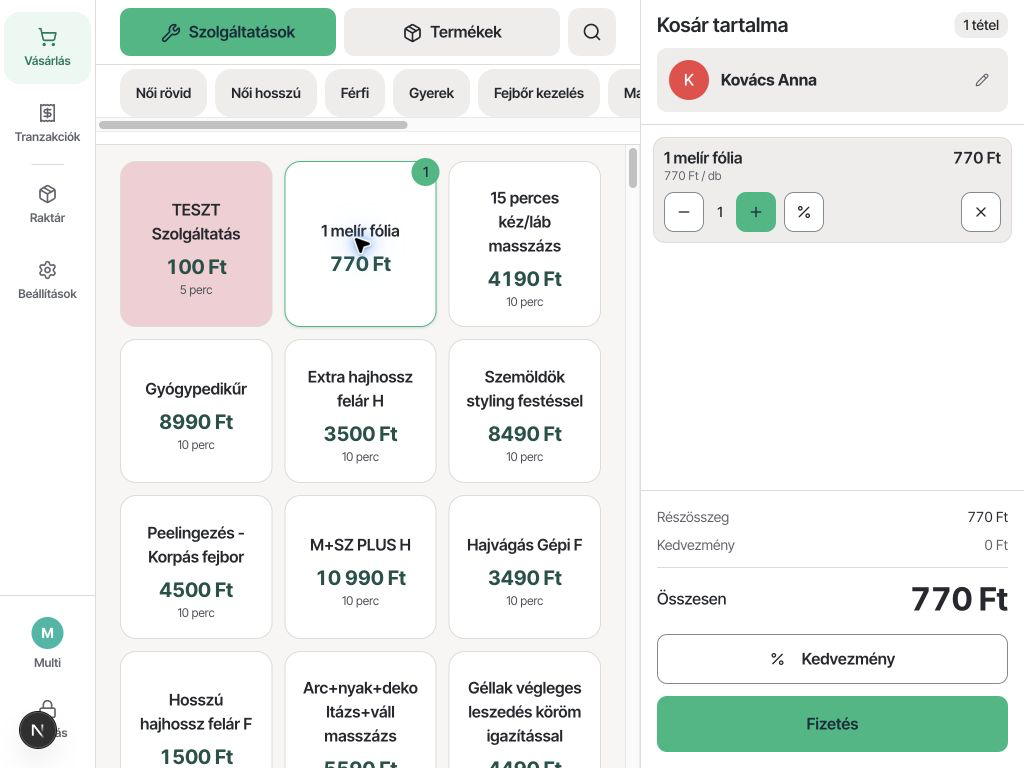Image resolution: width=1024 pixels, height=768 pixels.
Task: Filter by Fejbőr kezelés category
Action: [539, 93]
